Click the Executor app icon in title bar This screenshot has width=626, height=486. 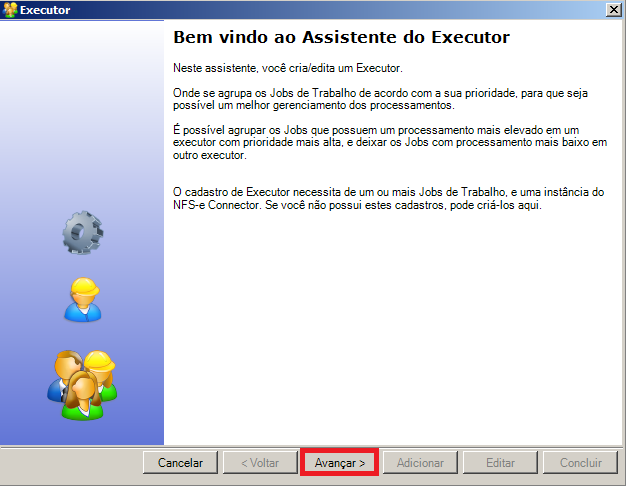point(10,10)
